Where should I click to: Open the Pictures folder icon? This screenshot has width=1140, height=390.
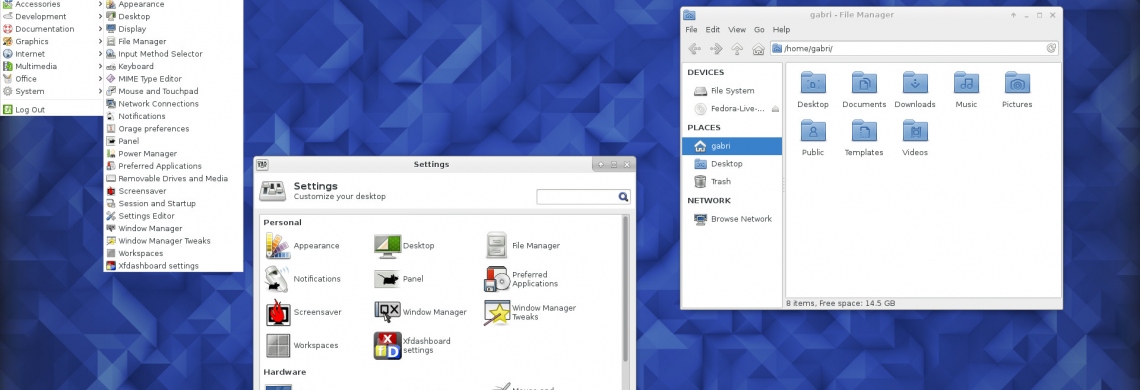point(1016,82)
